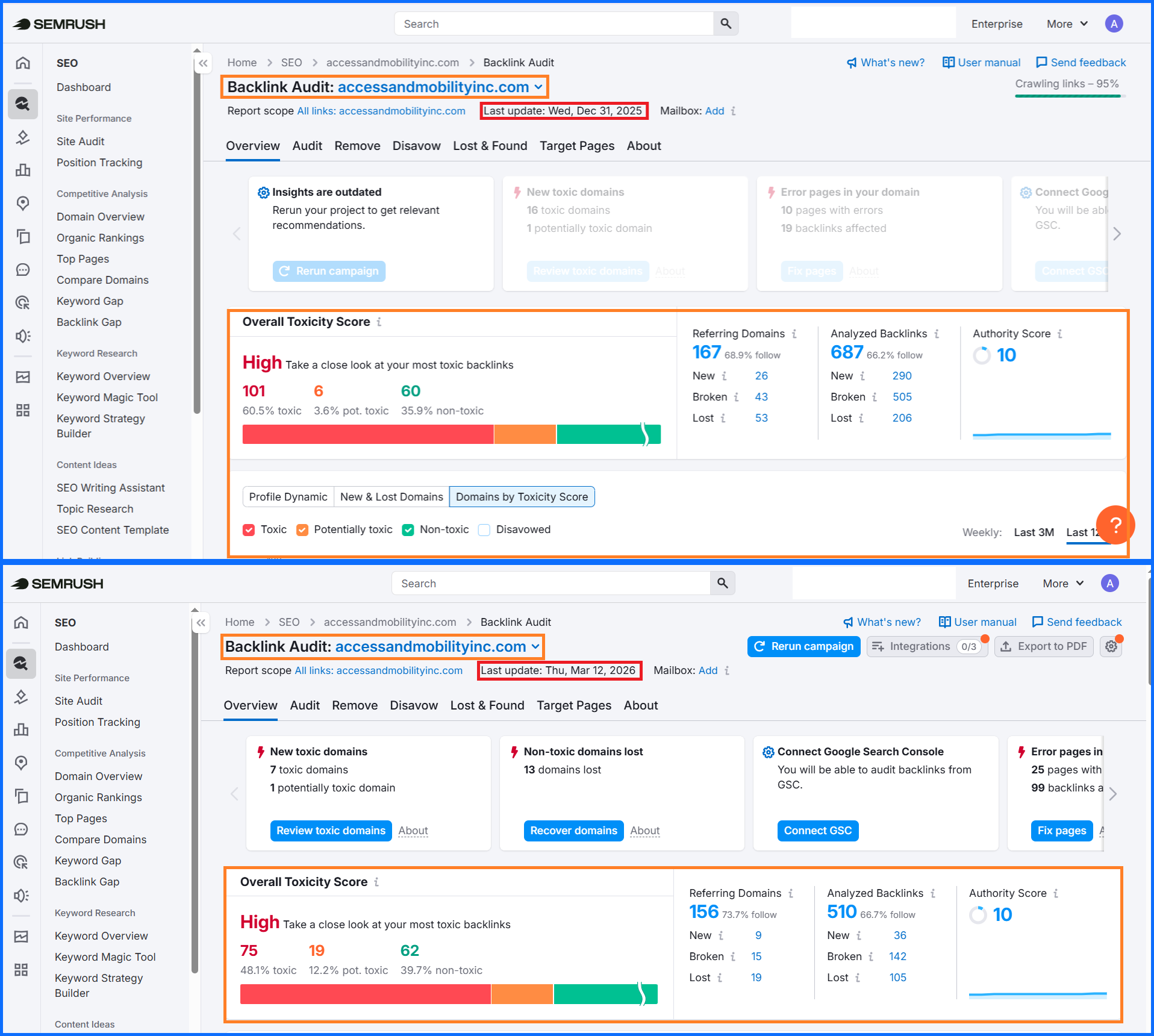Open apps grid rail icon in Dec 31 report
Viewport: 1154px width, 1036px height.
(x=23, y=410)
